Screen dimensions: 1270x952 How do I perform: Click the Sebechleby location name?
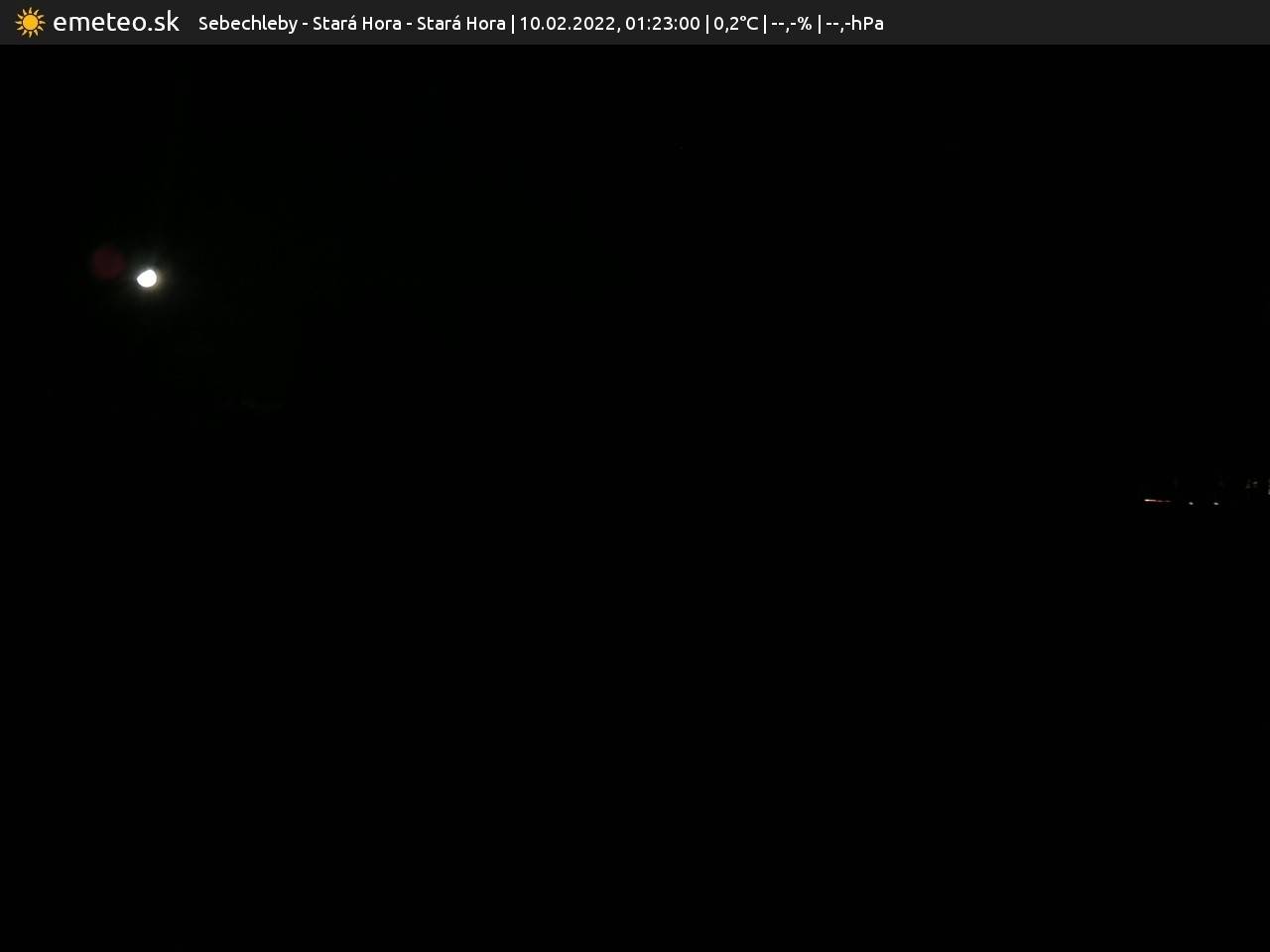247,23
